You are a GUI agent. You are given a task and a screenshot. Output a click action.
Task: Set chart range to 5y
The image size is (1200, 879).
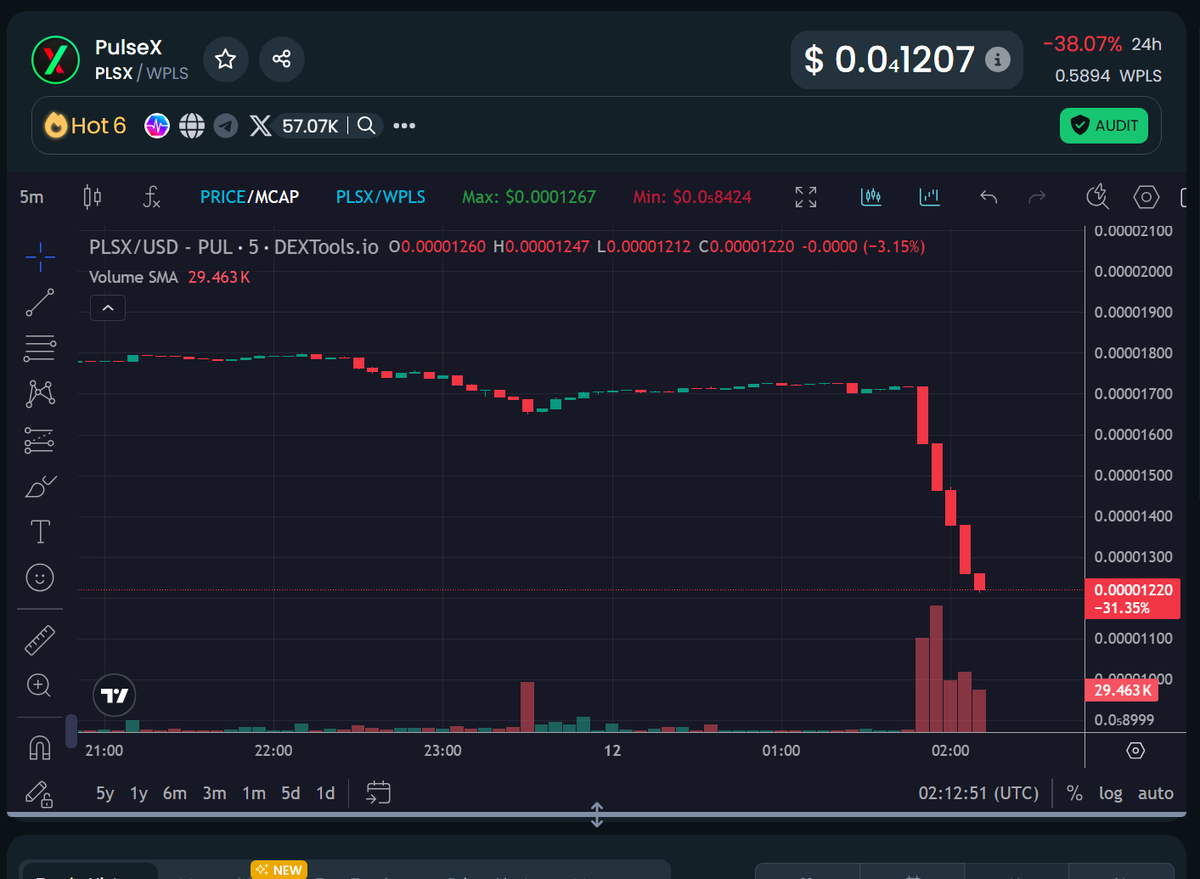click(105, 793)
